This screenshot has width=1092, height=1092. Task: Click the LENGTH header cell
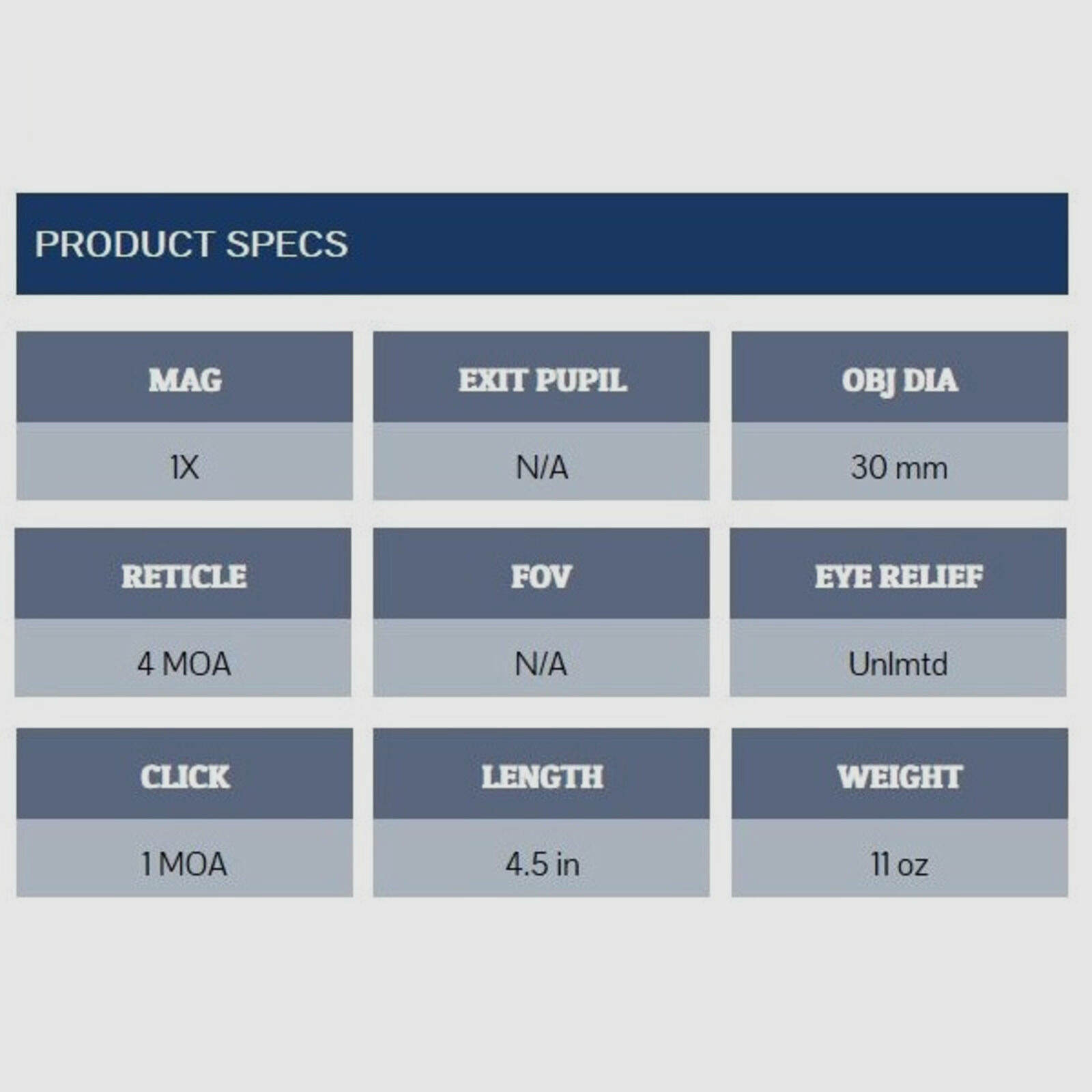click(x=542, y=776)
